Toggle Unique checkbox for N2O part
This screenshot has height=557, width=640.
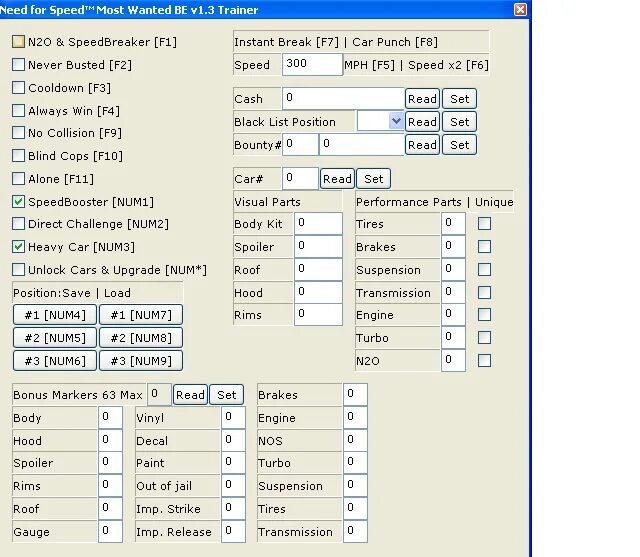[x=484, y=360]
